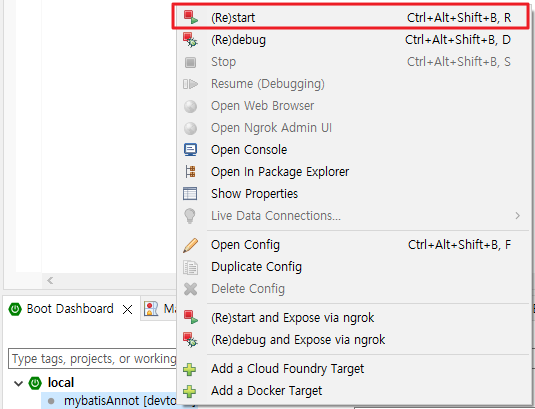This screenshot has width=535, height=409.
Task: Click the editor's horizontal scroll left arrow
Action: coord(50,280)
